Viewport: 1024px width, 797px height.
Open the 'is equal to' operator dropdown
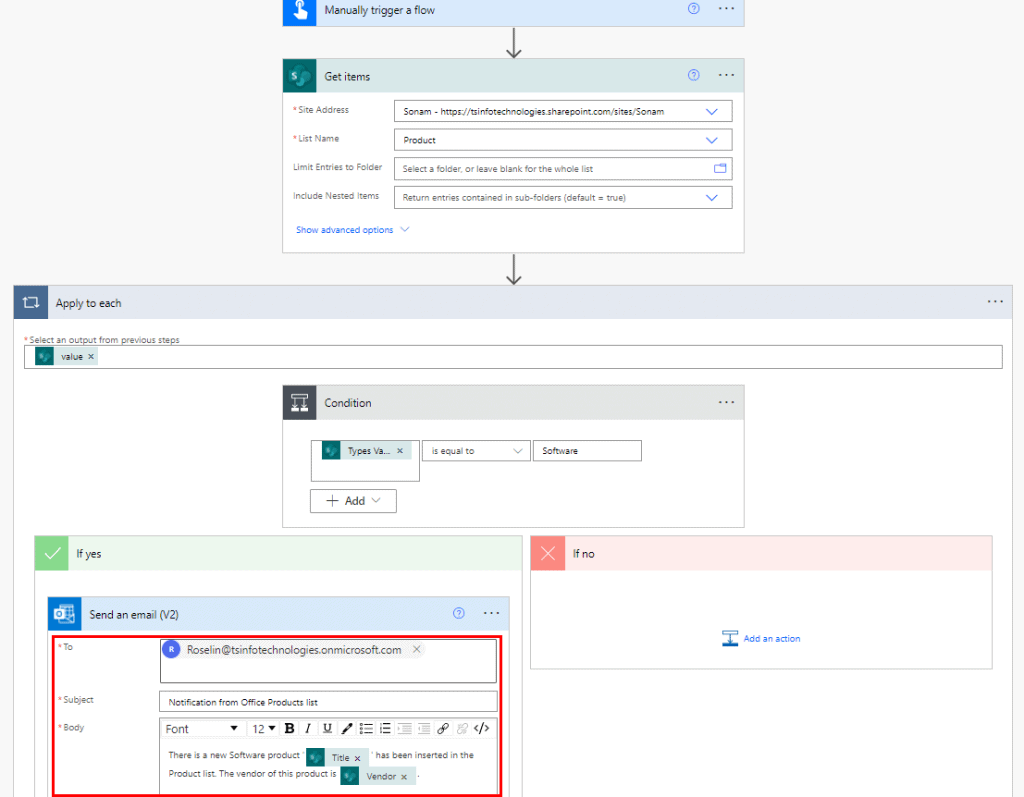[x=476, y=451]
